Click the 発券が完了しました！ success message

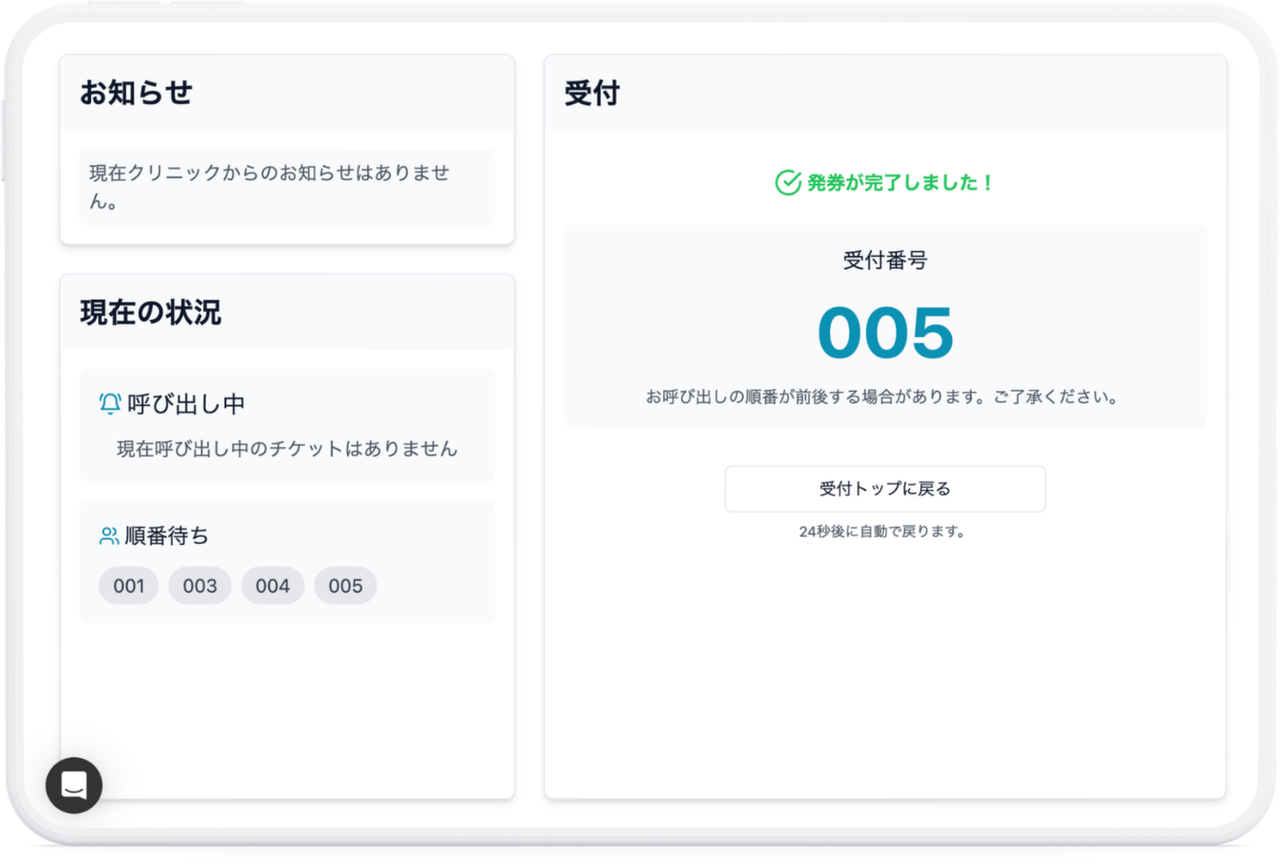895,183
